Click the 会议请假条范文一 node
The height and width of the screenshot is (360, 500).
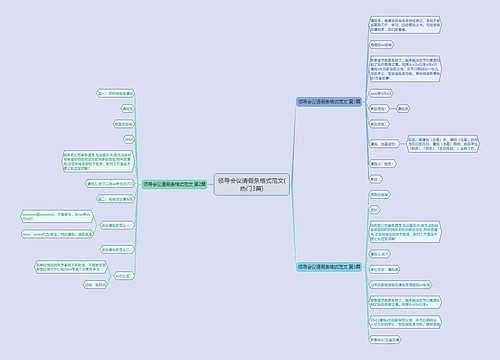click(117, 226)
